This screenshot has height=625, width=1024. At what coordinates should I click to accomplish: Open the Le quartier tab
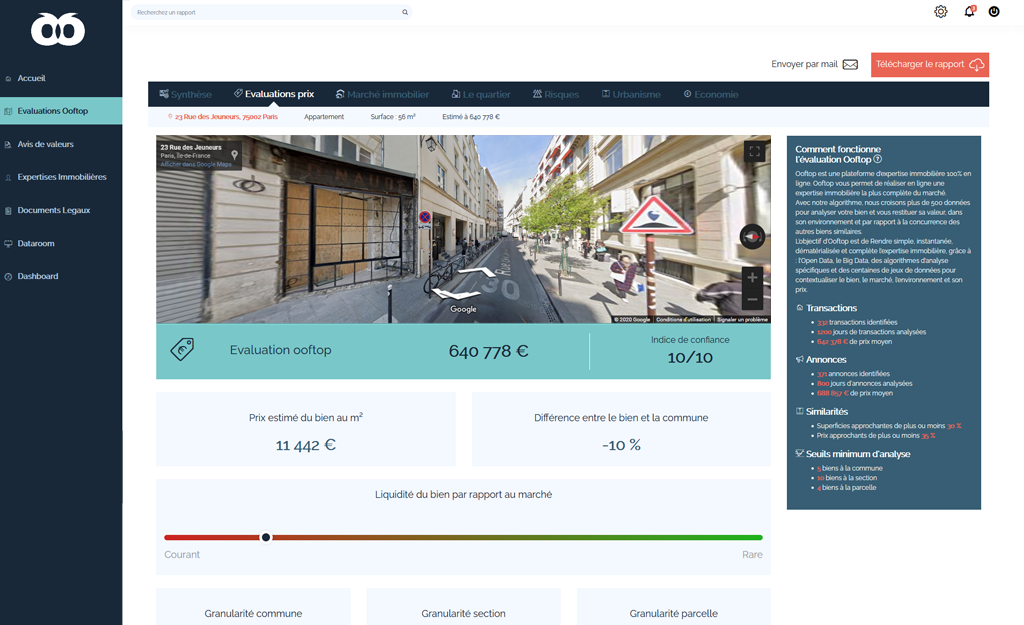(481, 94)
